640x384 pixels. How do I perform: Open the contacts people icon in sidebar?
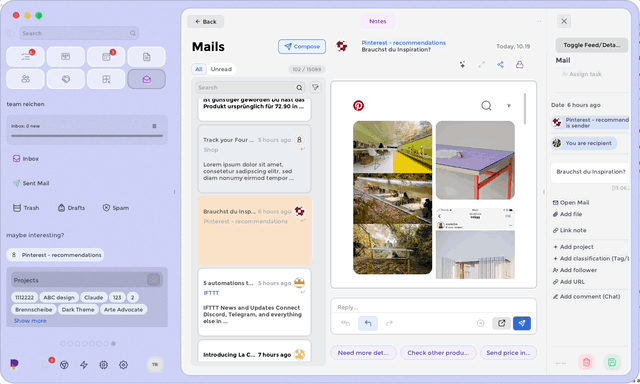[x=25, y=79]
